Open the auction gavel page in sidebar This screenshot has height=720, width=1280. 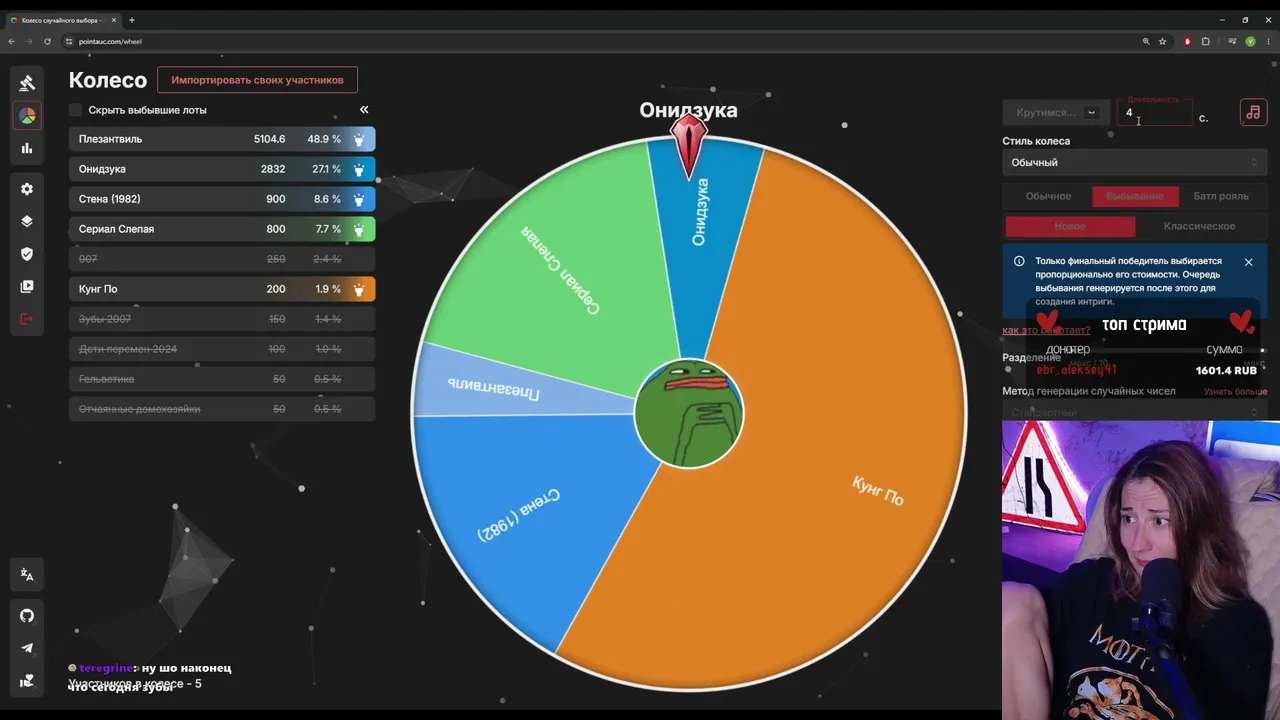click(27, 83)
